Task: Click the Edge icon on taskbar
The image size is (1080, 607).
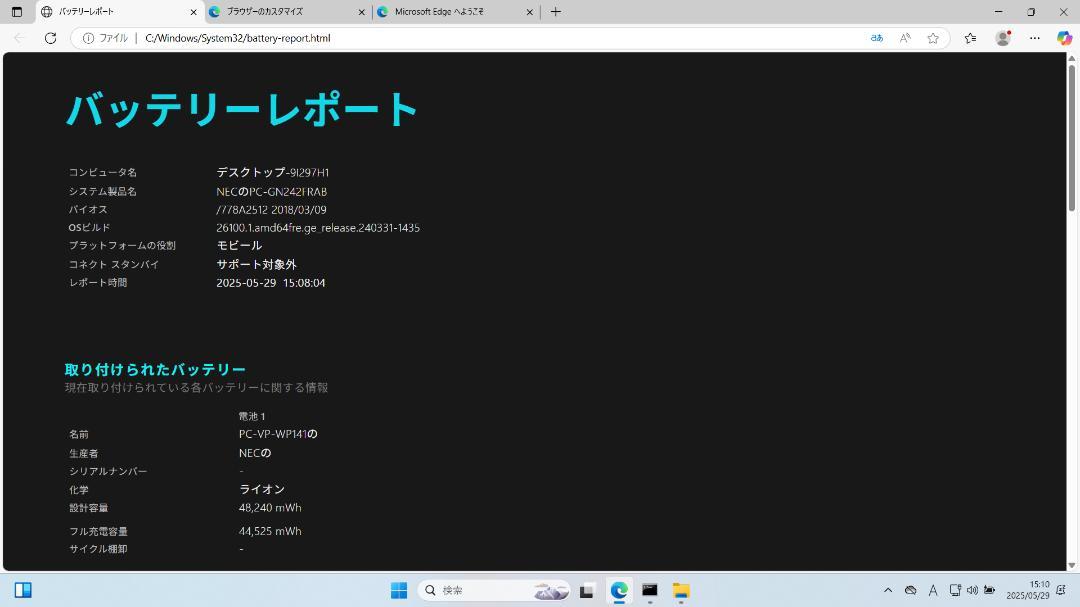Action: point(619,590)
